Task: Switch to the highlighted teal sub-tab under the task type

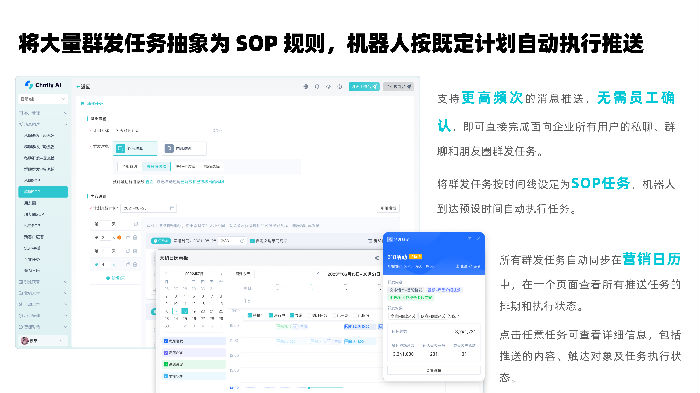Action: [156, 167]
